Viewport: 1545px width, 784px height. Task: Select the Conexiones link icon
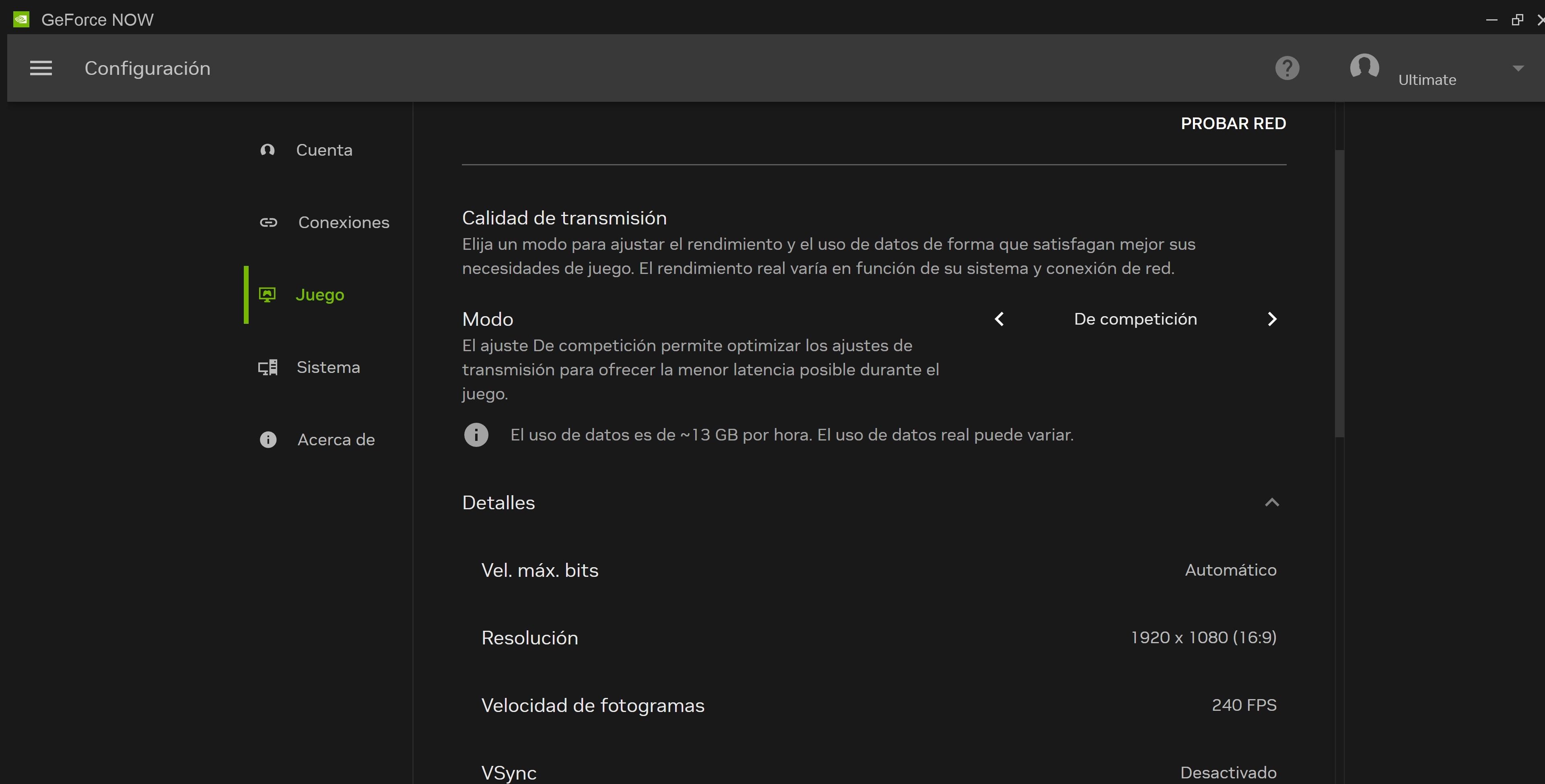click(x=268, y=222)
